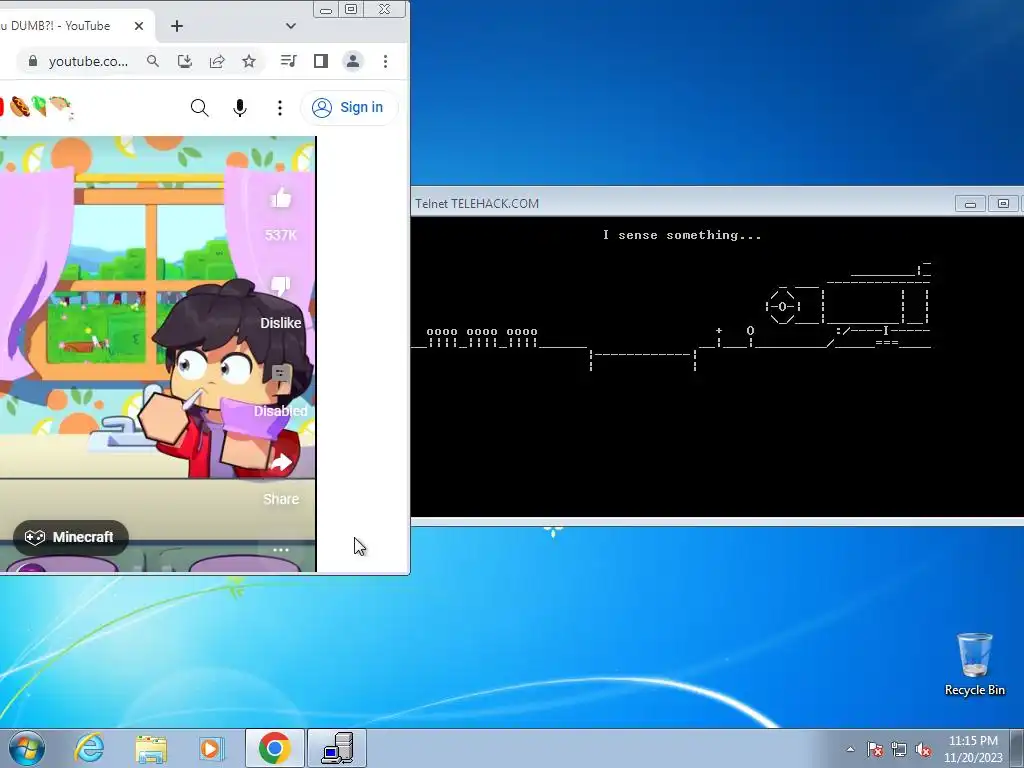Image resolution: width=1024 pixels, height=768 pixels.
Task: Open Chrome tab search chevron
Action: tap(291, 26)
